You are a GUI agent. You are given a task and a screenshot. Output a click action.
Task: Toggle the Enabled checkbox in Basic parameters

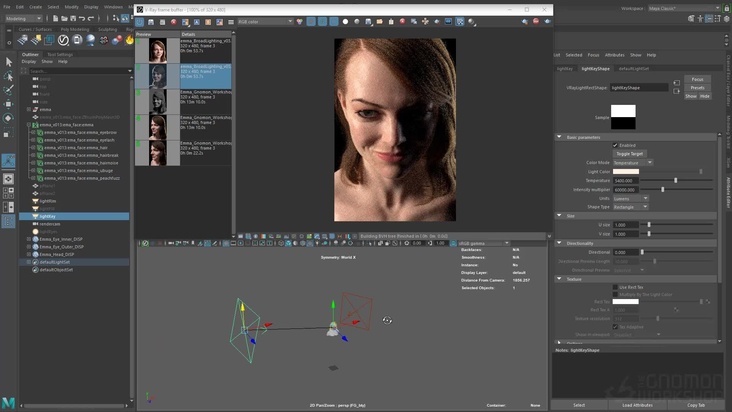[x=615, y=145]
